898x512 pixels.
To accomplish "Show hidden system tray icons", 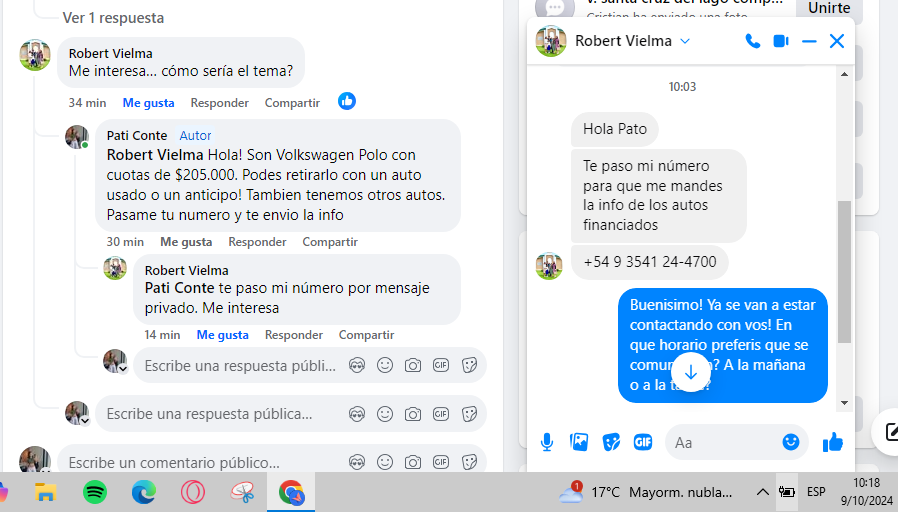I will (762, 492).
